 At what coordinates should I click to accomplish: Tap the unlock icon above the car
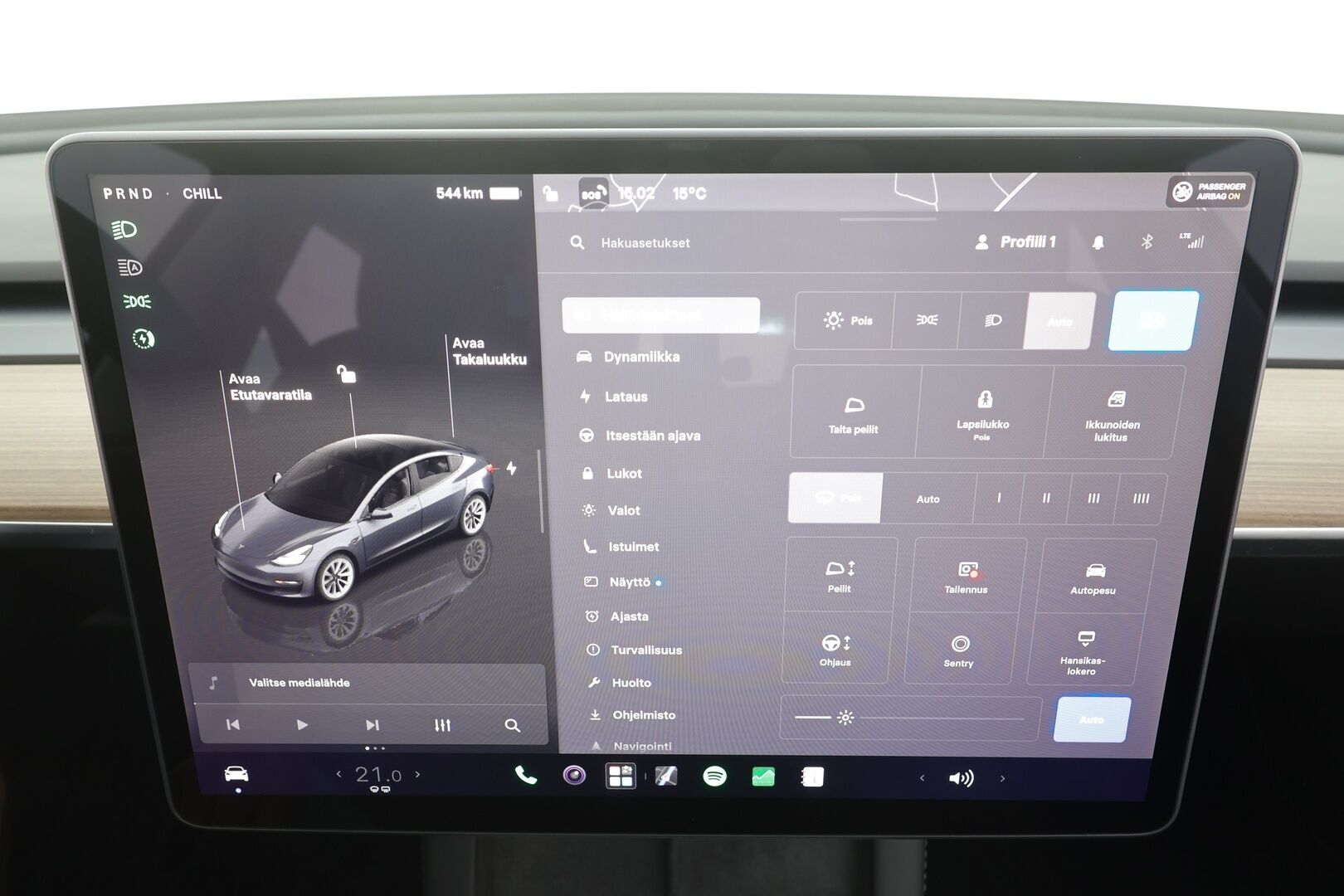click(x=346, y=374)
